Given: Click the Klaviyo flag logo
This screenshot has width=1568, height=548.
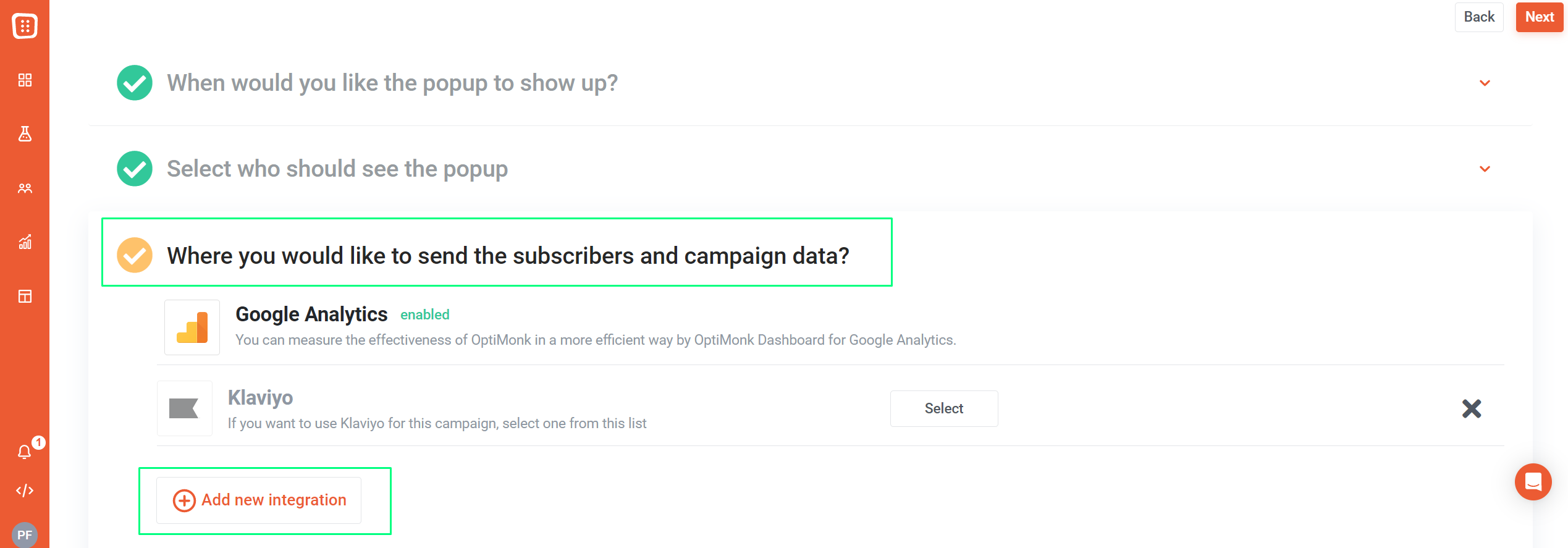Looking at the screenshot, I should click(185, 408).
